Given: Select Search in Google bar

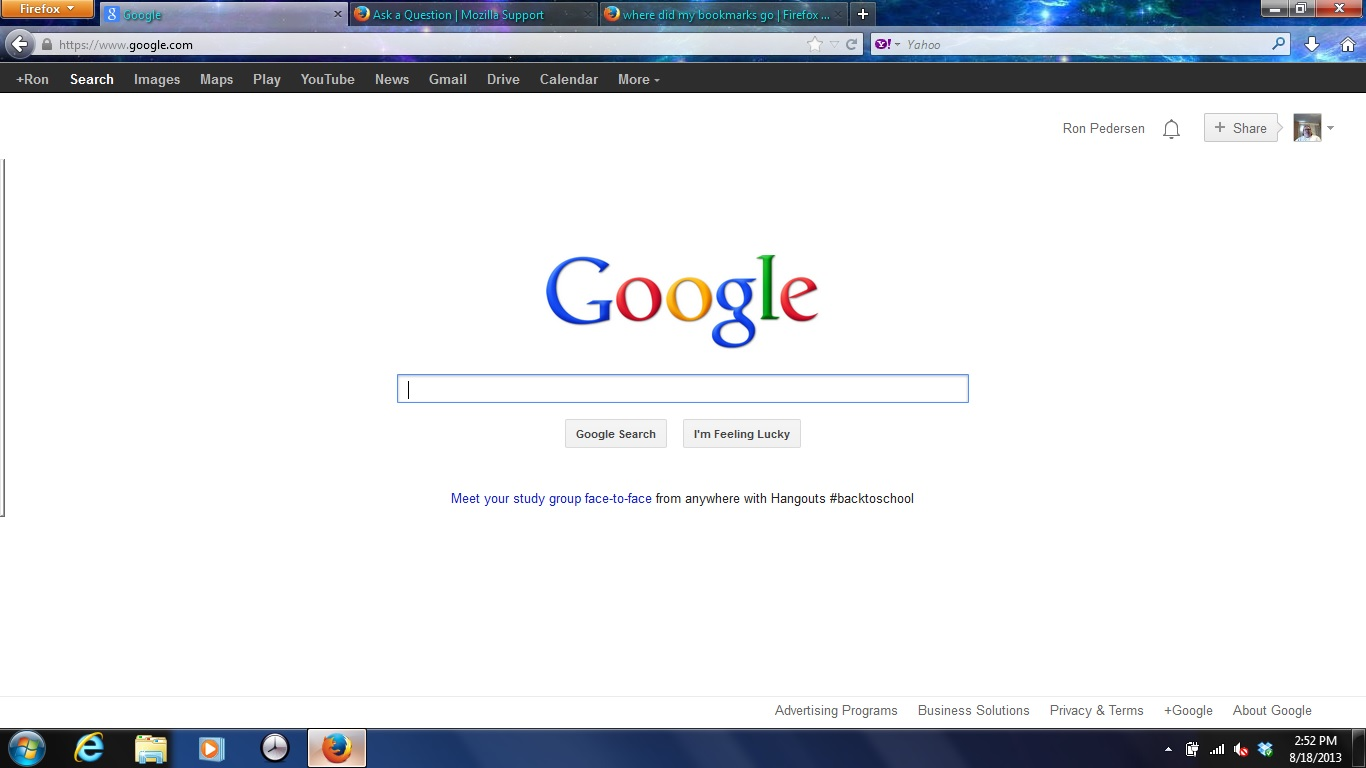Looking at the screenshot, I should [x=92, y=79].
